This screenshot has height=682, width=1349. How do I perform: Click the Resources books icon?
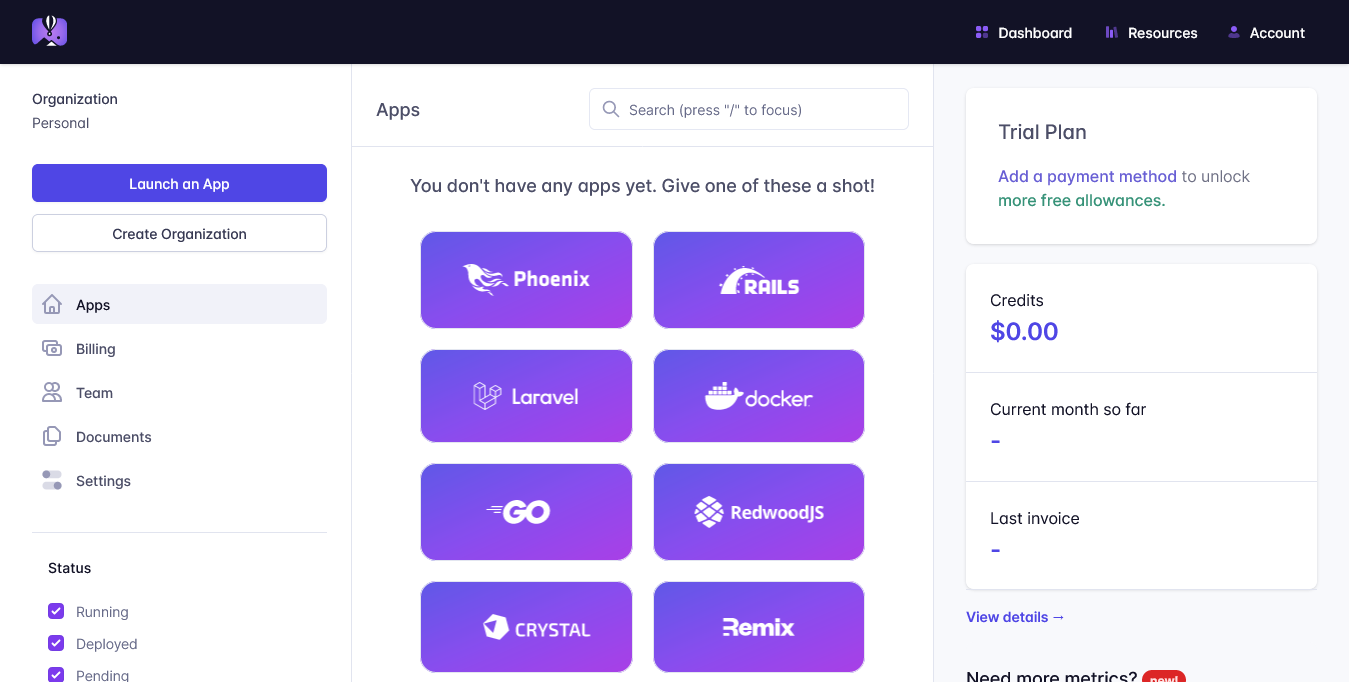point(1111,33)
